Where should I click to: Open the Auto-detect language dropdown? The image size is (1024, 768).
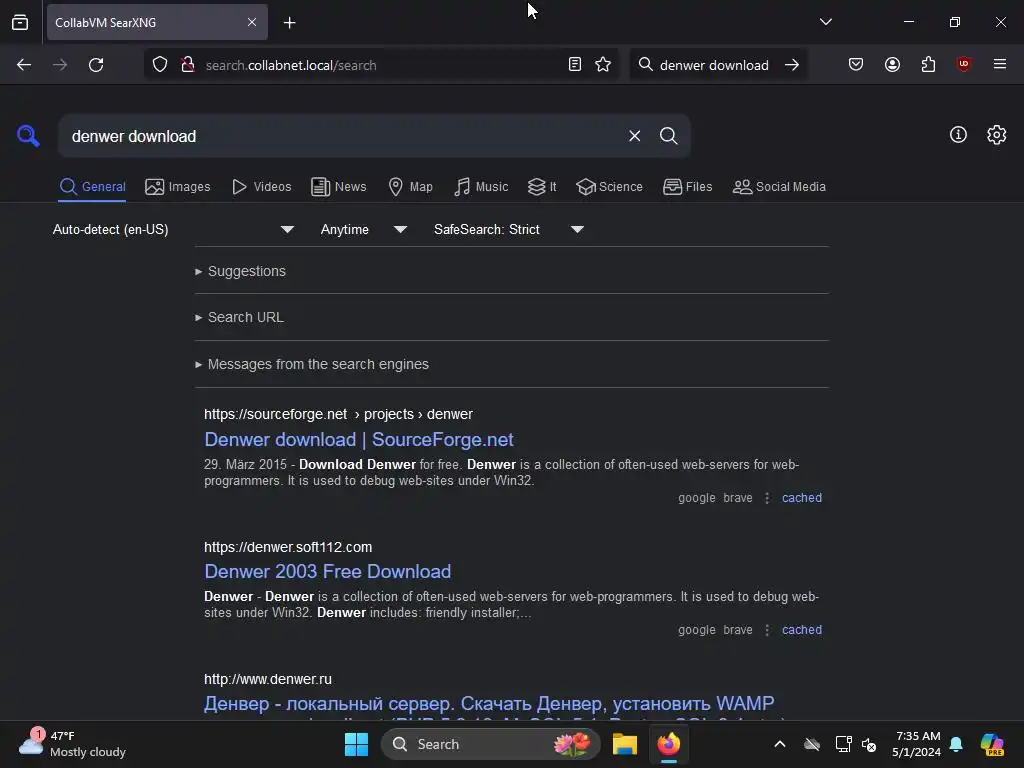click(x=174, y=229)
